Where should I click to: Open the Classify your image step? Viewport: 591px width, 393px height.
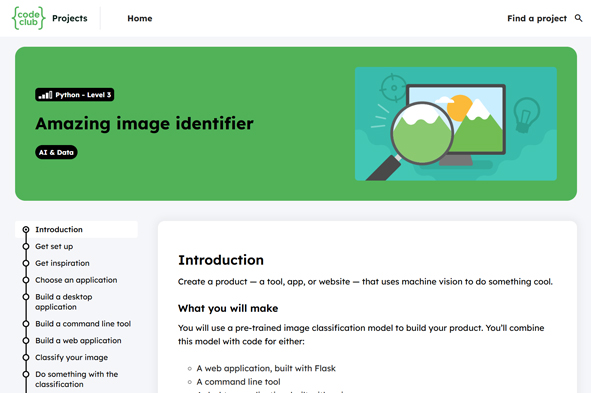tap(72, 357)
